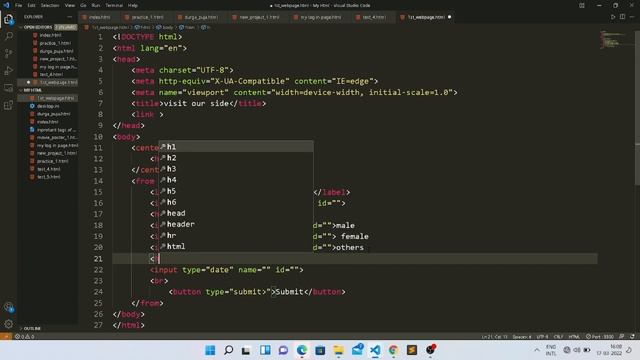Viewport: 640px width, 360px height.
Task: Switch to the durga_puja.html tab
Action: (x=198, y=17)
